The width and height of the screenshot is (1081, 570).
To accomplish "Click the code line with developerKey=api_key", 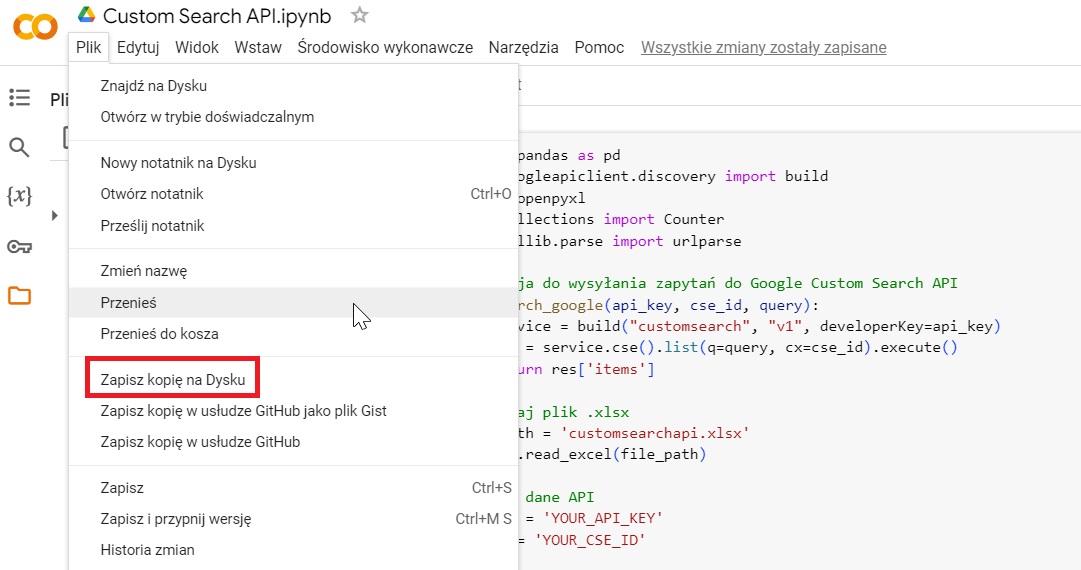I will tap(759, 326).
